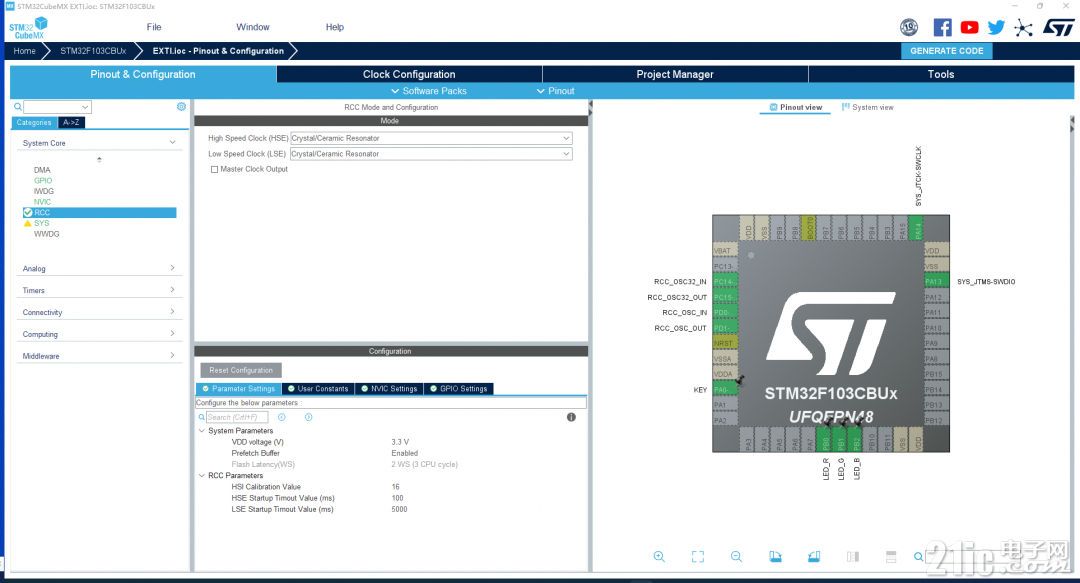Select the Pinout & Configuration tab
The height and width of the screenshot is (583, 1080).
click(x=143, y=74)
